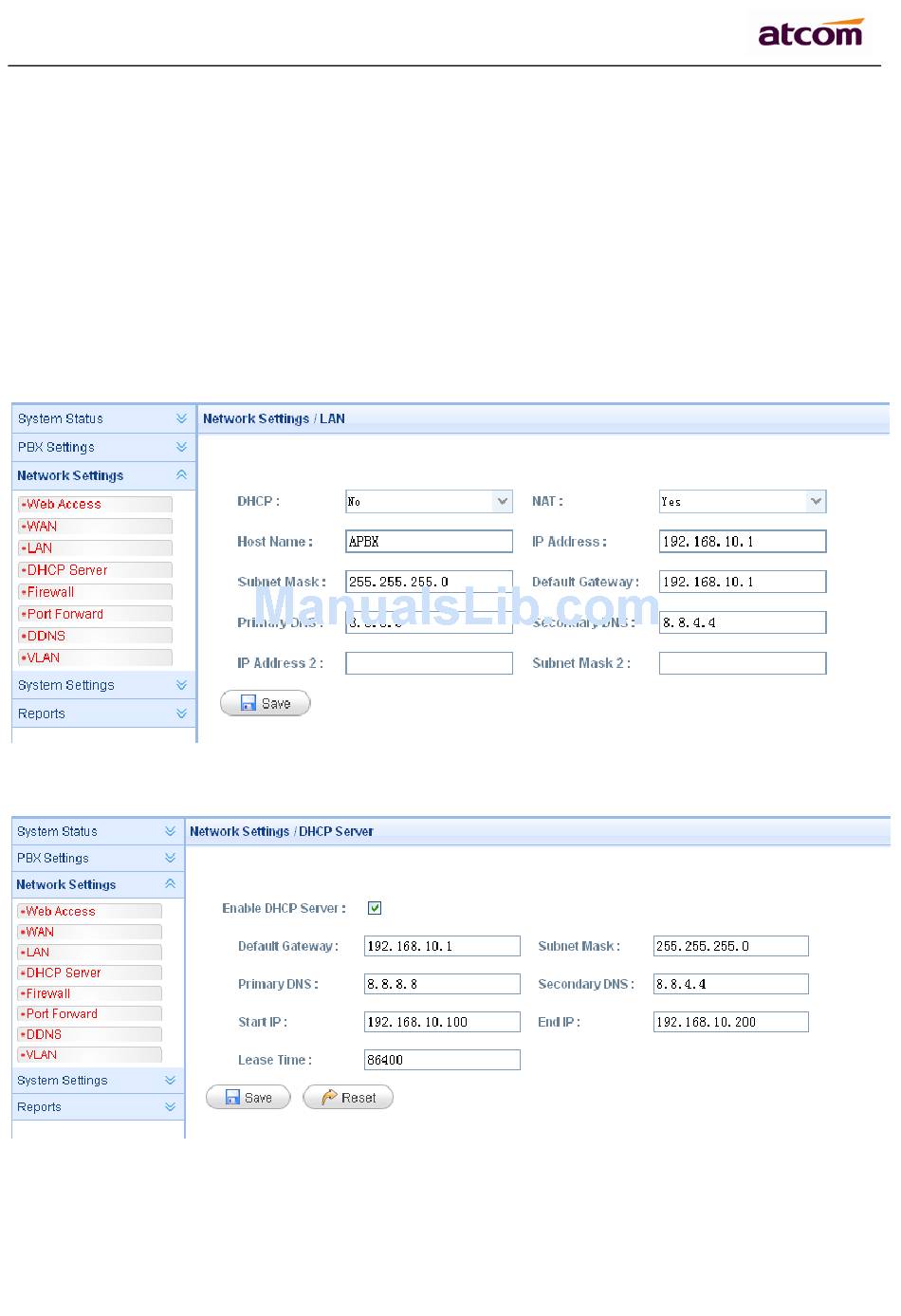Open Firewall in the lower sidebar menu
This screenshot has width=901, height=1316.
coord(89,993)
